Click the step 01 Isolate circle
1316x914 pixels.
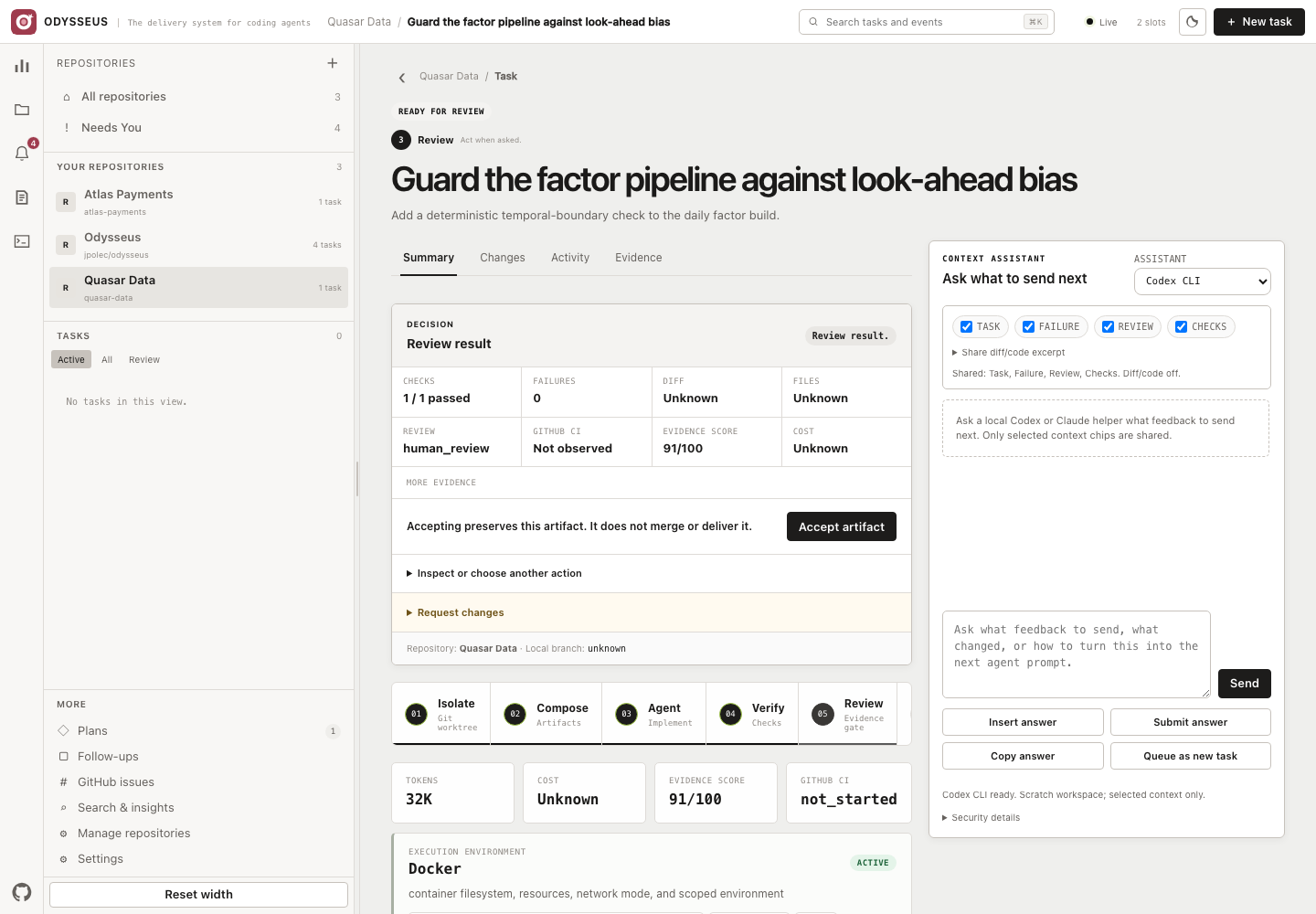(417, 714)
